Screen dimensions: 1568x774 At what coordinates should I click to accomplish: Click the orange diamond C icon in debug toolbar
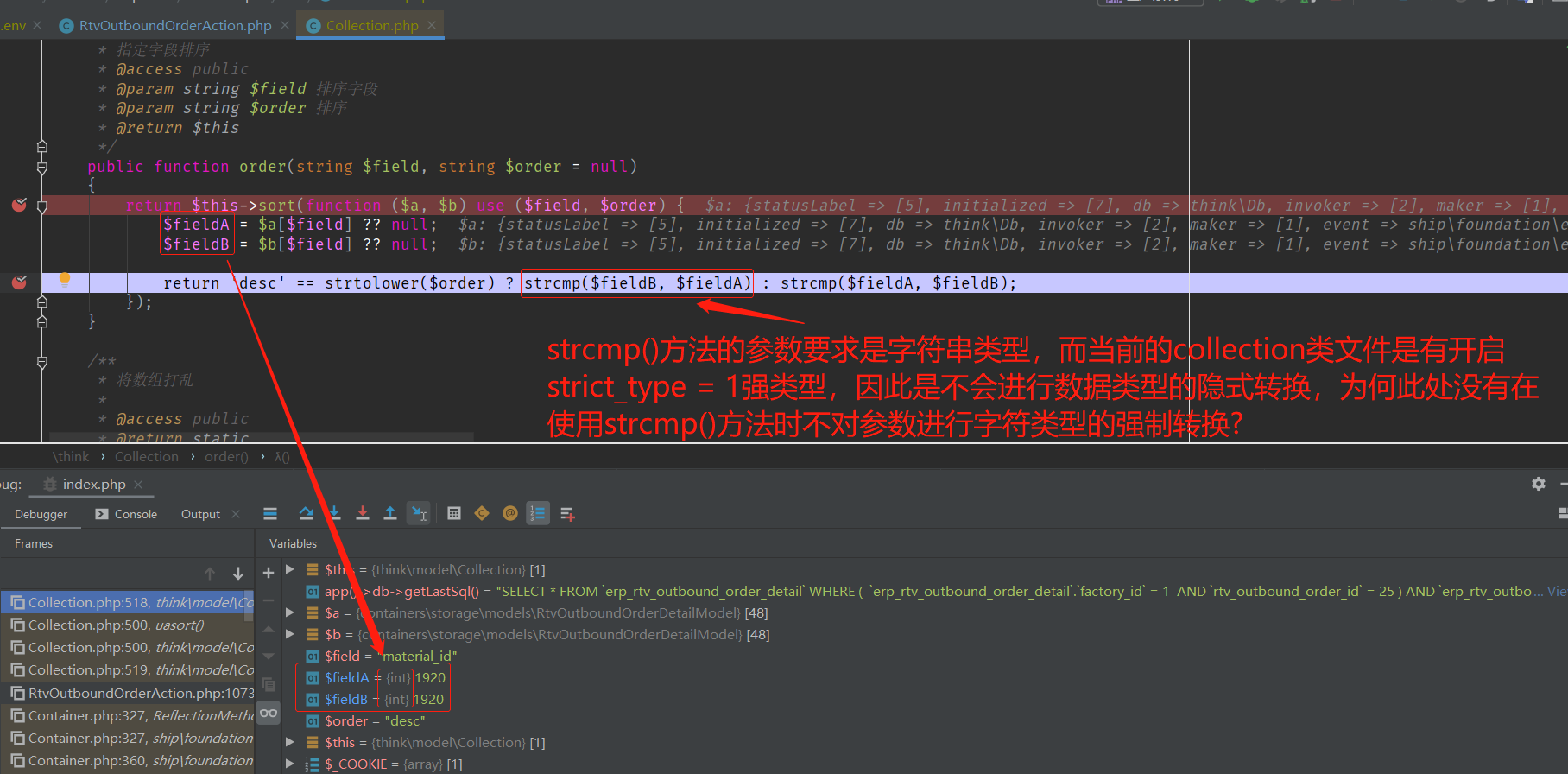tap(482, 514)
